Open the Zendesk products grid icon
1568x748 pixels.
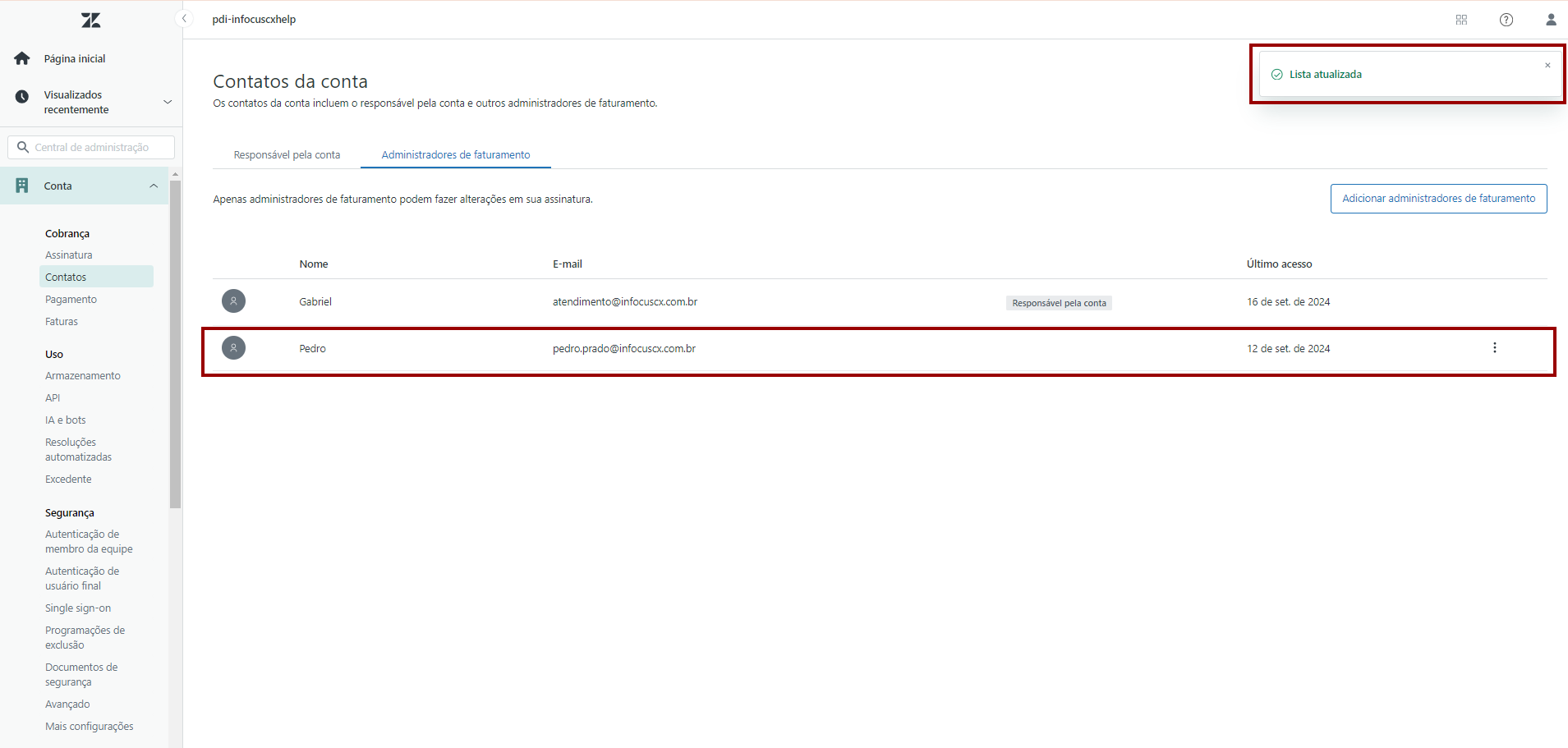(x=1461, y=20)
